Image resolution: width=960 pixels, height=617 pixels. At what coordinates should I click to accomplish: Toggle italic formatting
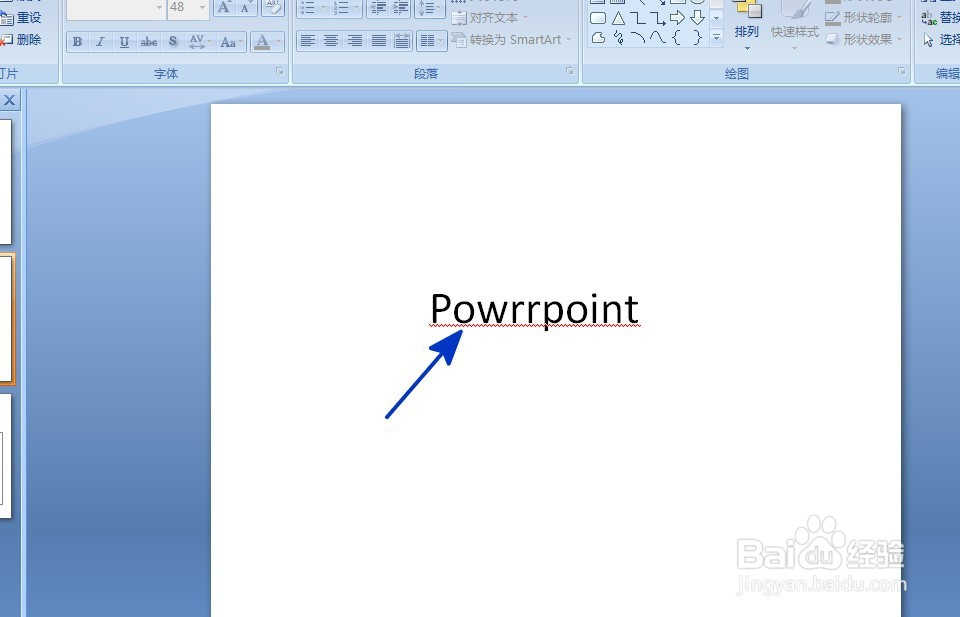coord(100,42)
